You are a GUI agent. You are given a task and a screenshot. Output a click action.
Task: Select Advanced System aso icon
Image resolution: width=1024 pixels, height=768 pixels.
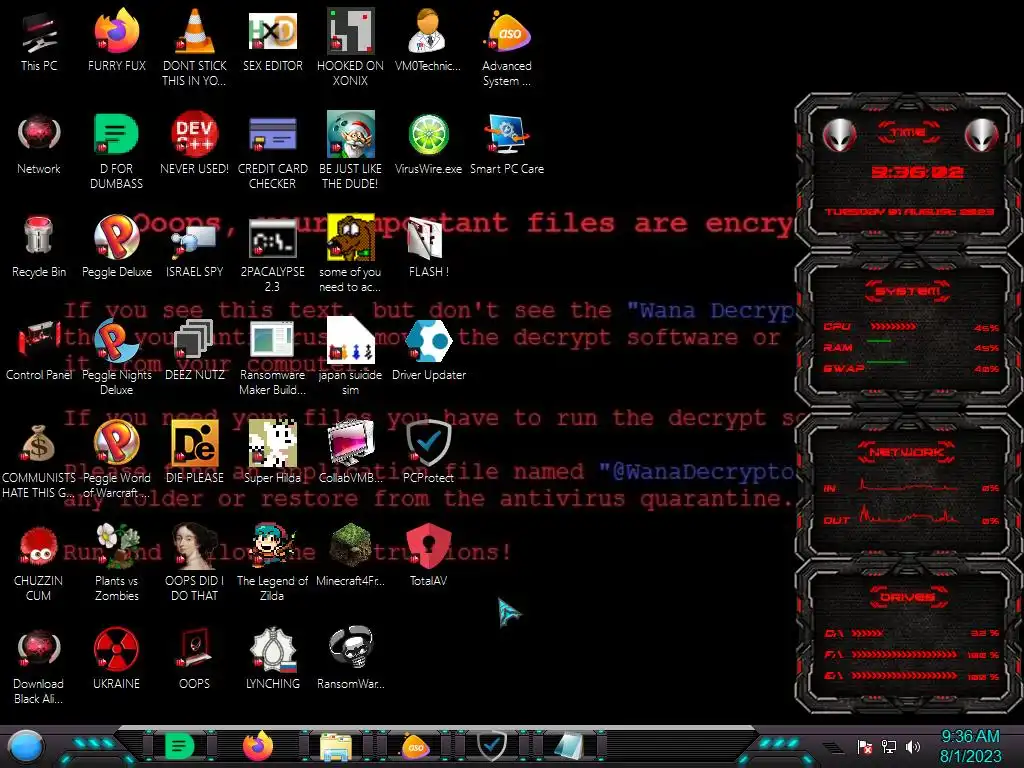click(x=506, y=47)
